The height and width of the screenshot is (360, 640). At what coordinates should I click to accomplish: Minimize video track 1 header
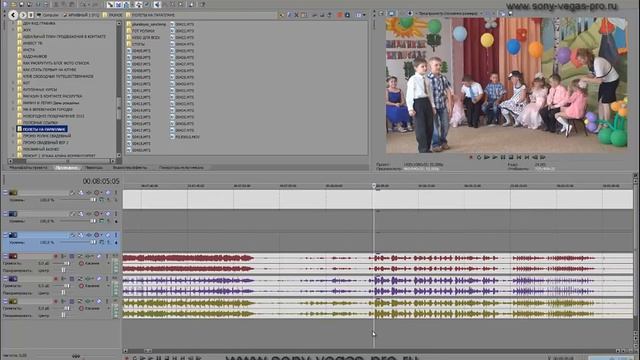[5, 193]
